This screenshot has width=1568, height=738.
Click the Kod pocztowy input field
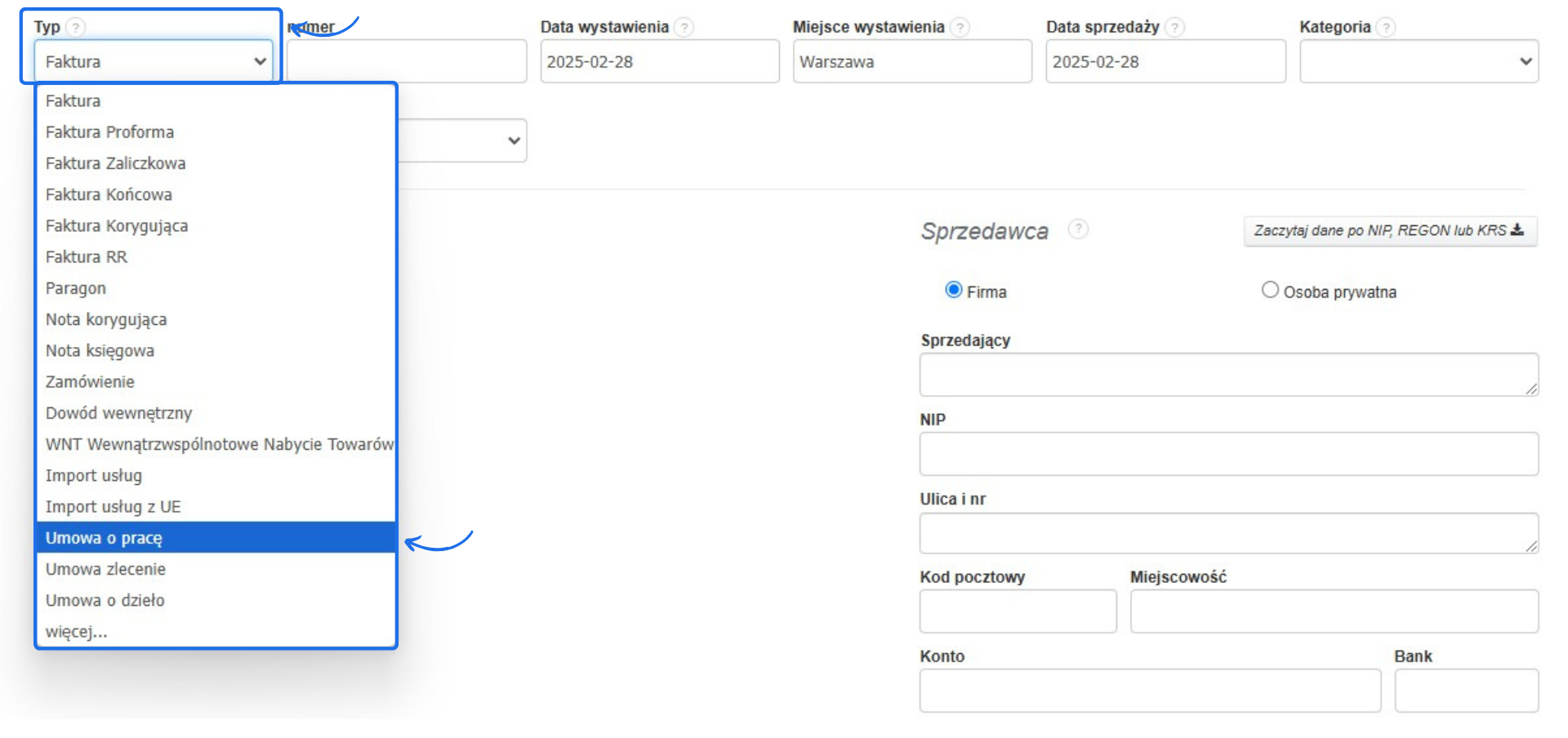1018,612
